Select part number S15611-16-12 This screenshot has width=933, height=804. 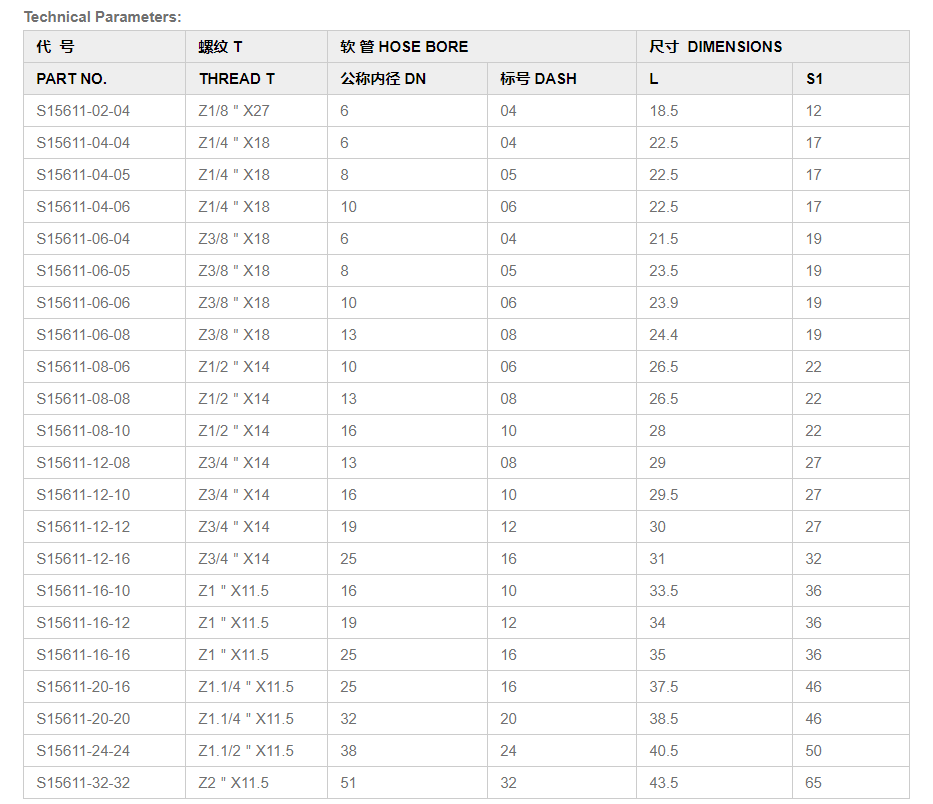83,623
